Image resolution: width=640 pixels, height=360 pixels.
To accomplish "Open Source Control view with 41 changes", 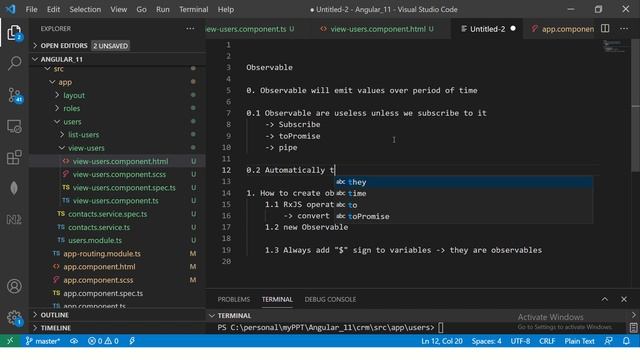I will tap(15, 95).
